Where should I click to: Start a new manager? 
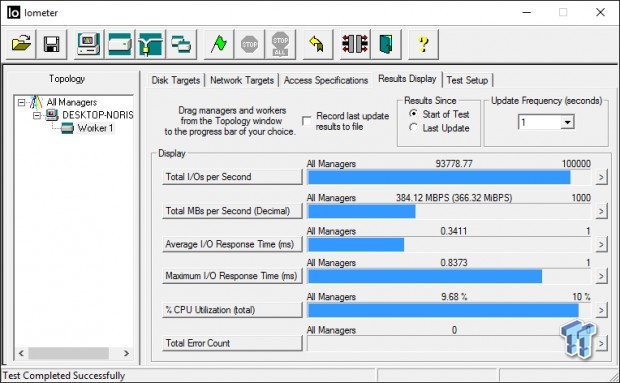coord(89,44)
